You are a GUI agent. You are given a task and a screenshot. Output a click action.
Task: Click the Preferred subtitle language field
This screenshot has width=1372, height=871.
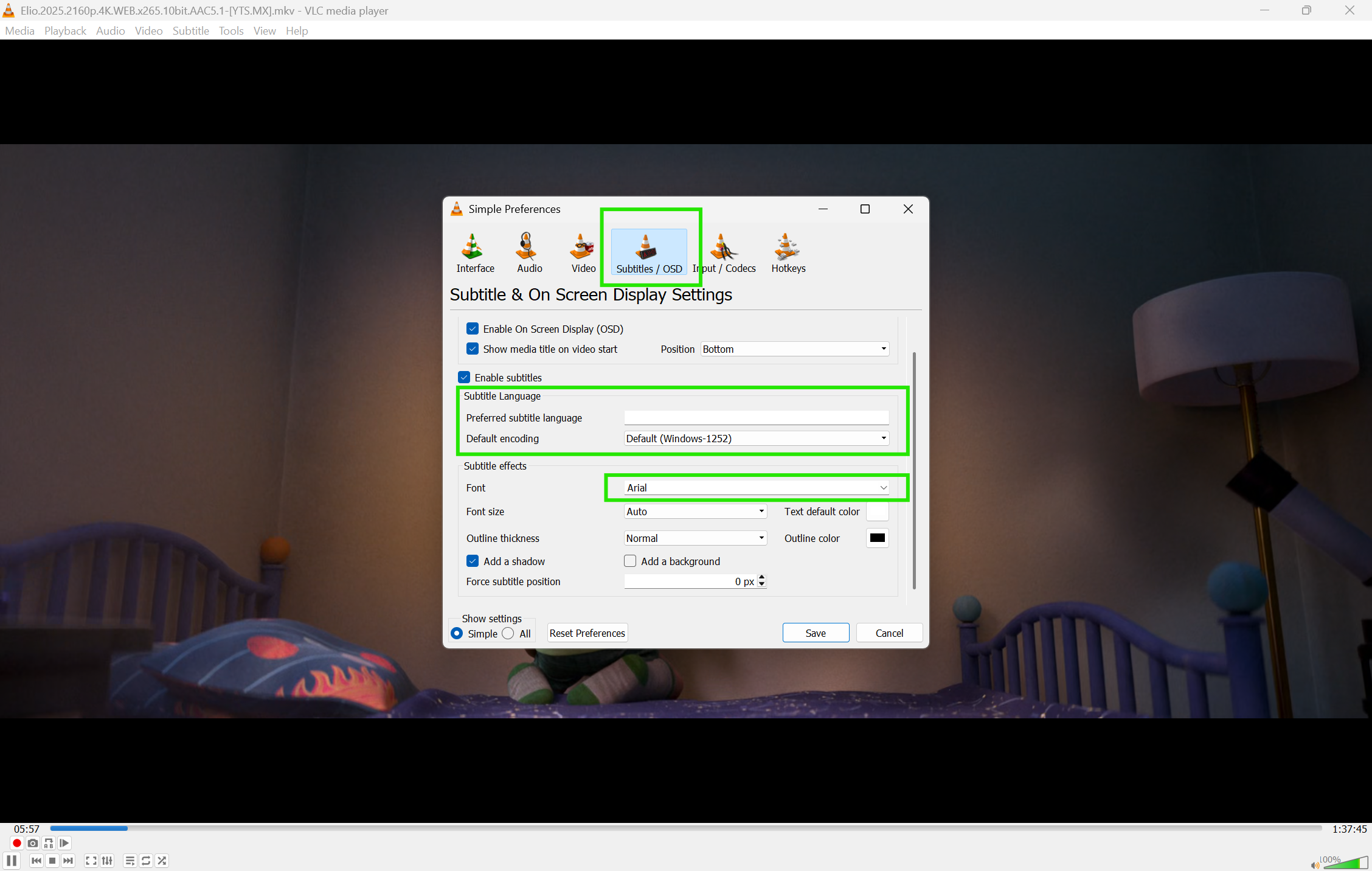(756, 418)
